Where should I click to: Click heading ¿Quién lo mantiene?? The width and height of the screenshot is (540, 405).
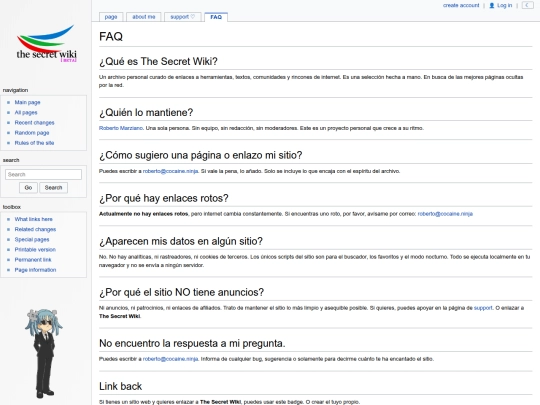coord(146,113)
